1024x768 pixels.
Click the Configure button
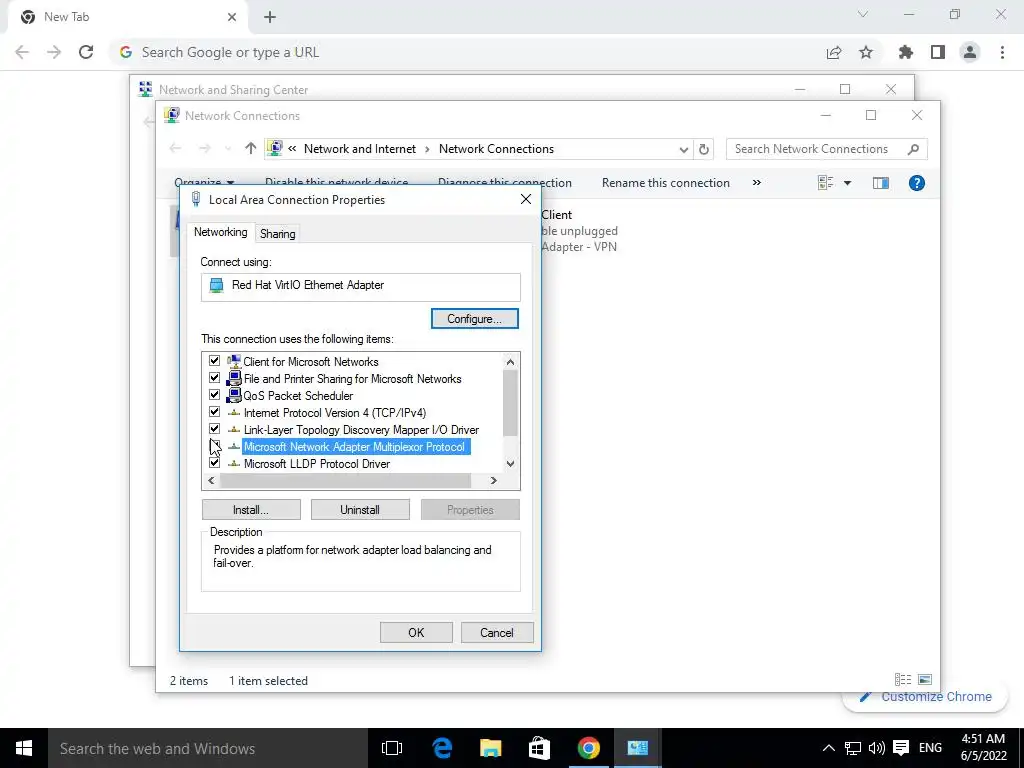[475, 319]
